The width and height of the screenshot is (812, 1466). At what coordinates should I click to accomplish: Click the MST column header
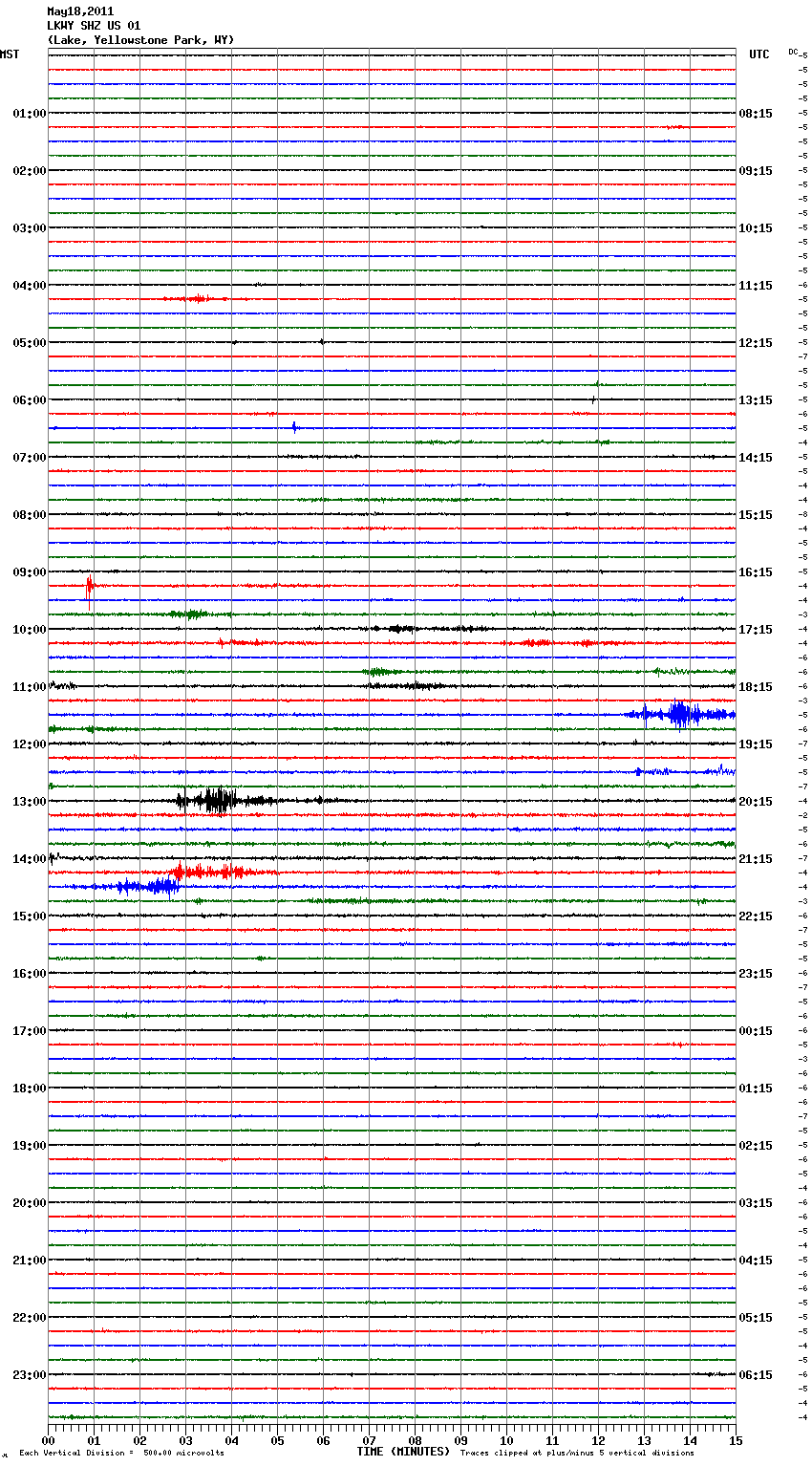pos(9,54)
